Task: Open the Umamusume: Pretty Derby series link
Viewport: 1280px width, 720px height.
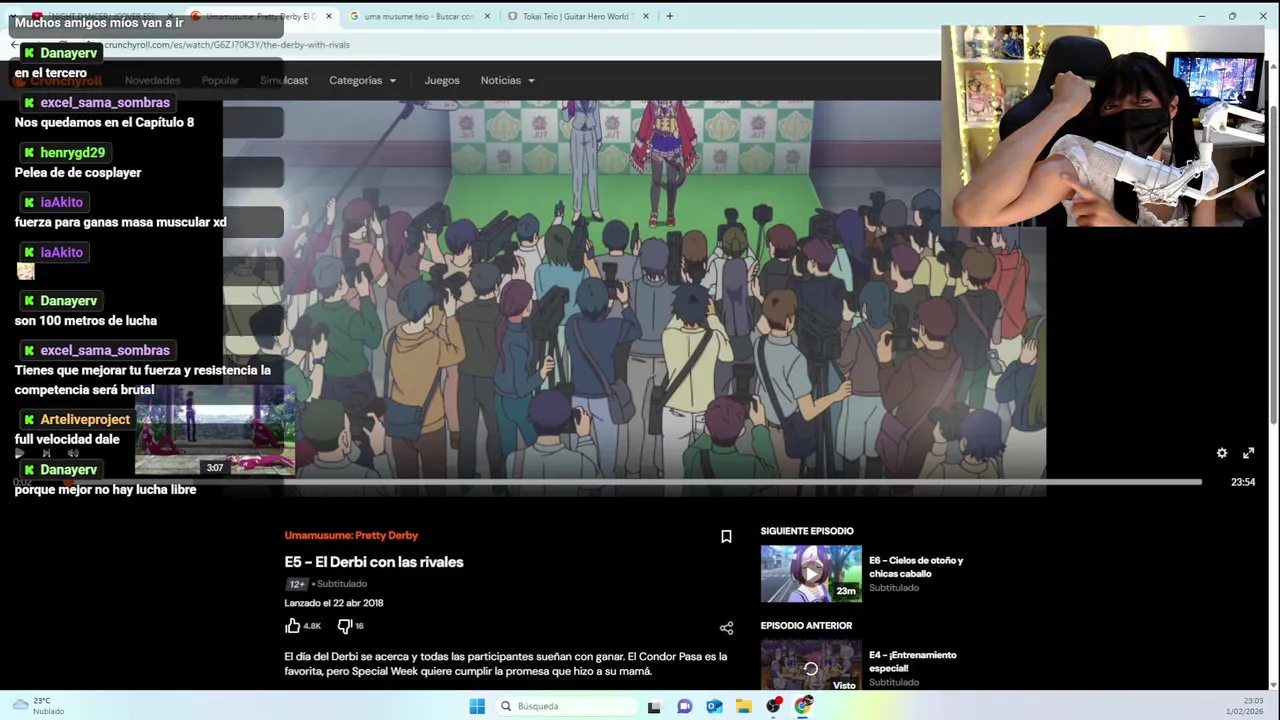Action: [351, 535]
